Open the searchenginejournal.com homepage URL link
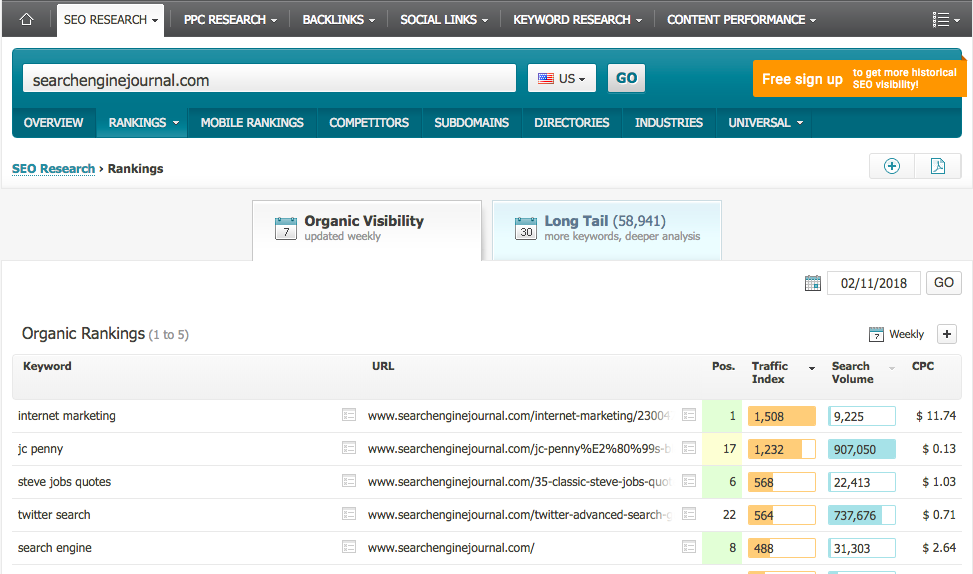Screen dimensions: 973x574 451,547
